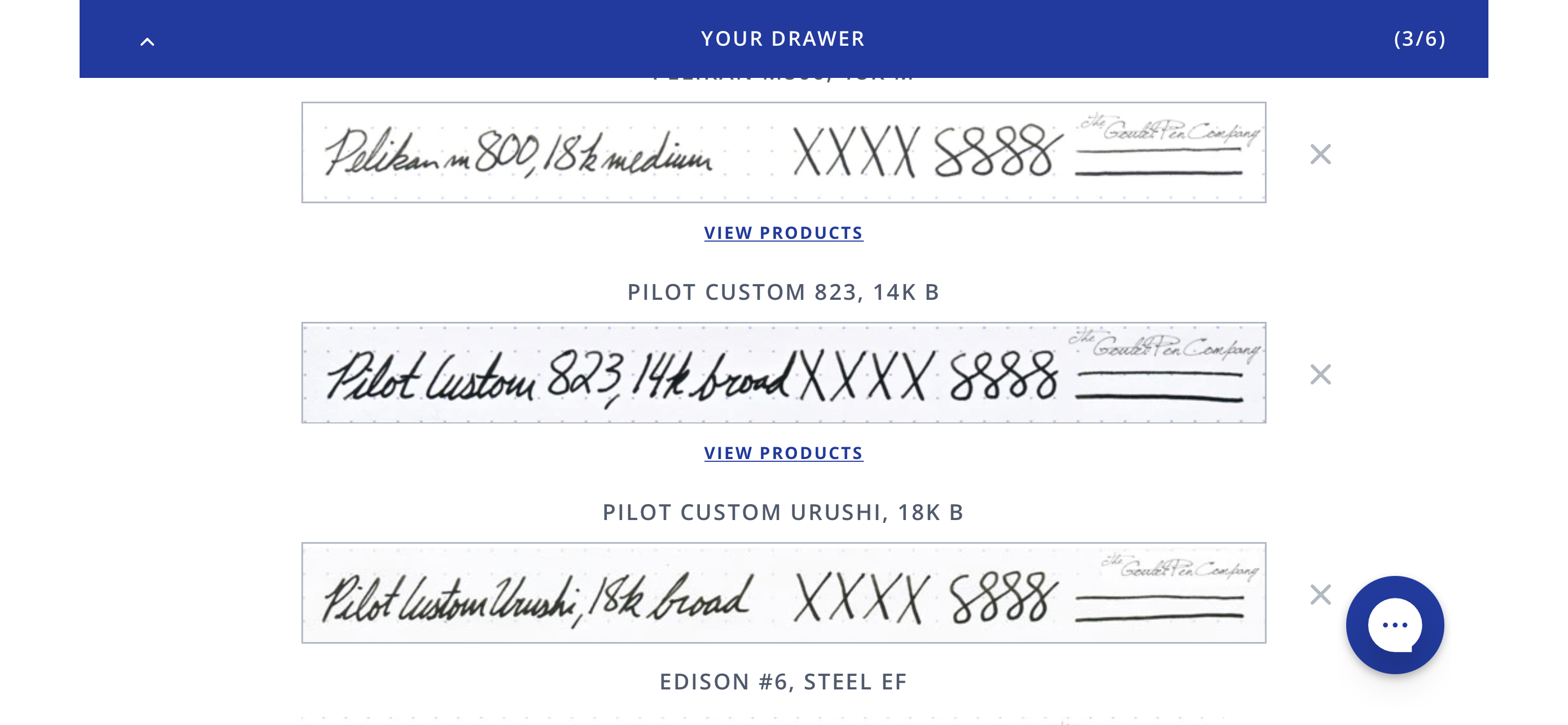Click the Pilot Custom 823 handwriting sample
This screenshot has height=725, width=1568.
point(783,373)
